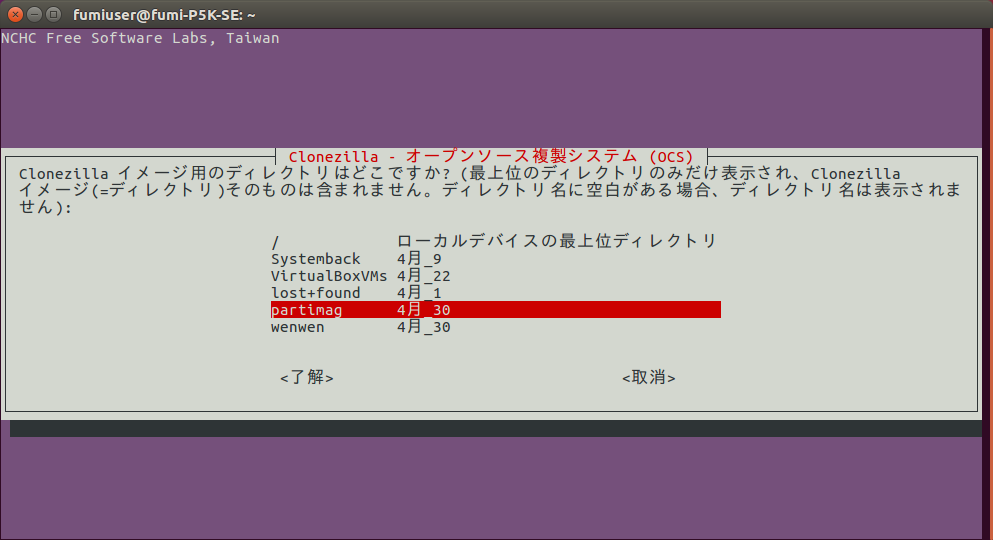Close the terminal window

pos(15,14)
